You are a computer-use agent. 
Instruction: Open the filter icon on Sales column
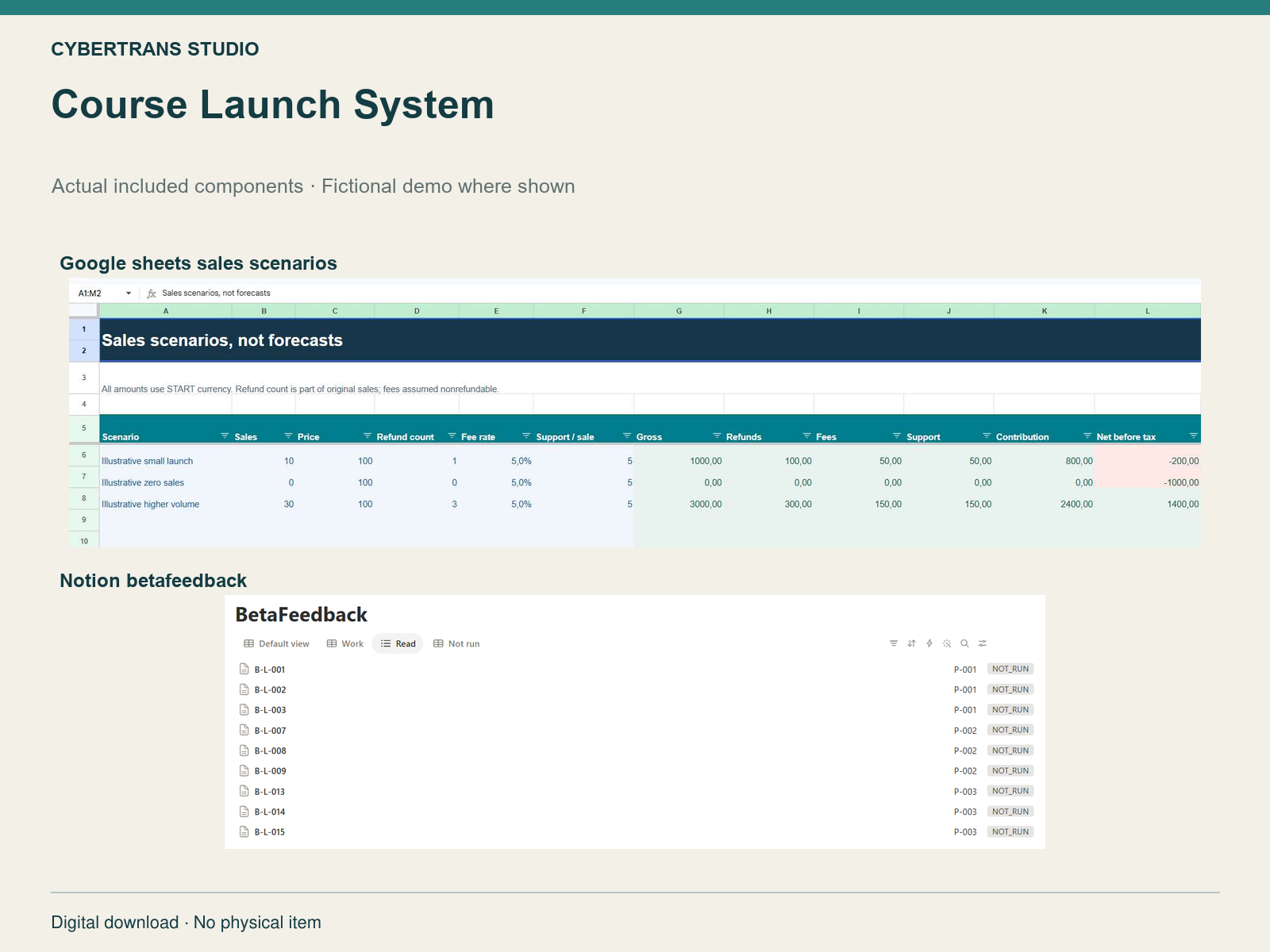point(288,436)
